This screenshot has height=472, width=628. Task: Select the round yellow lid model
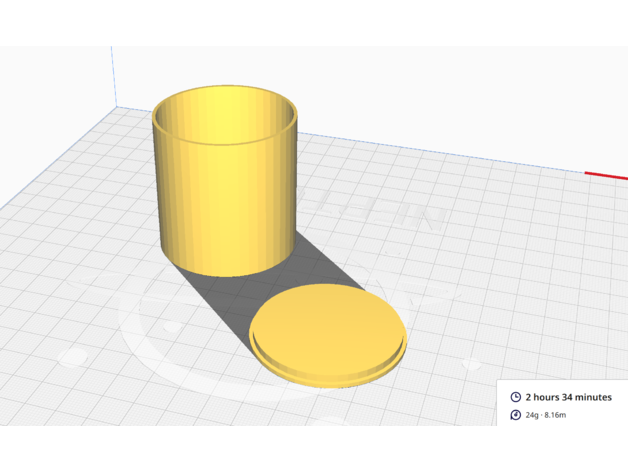click(327, 328)
